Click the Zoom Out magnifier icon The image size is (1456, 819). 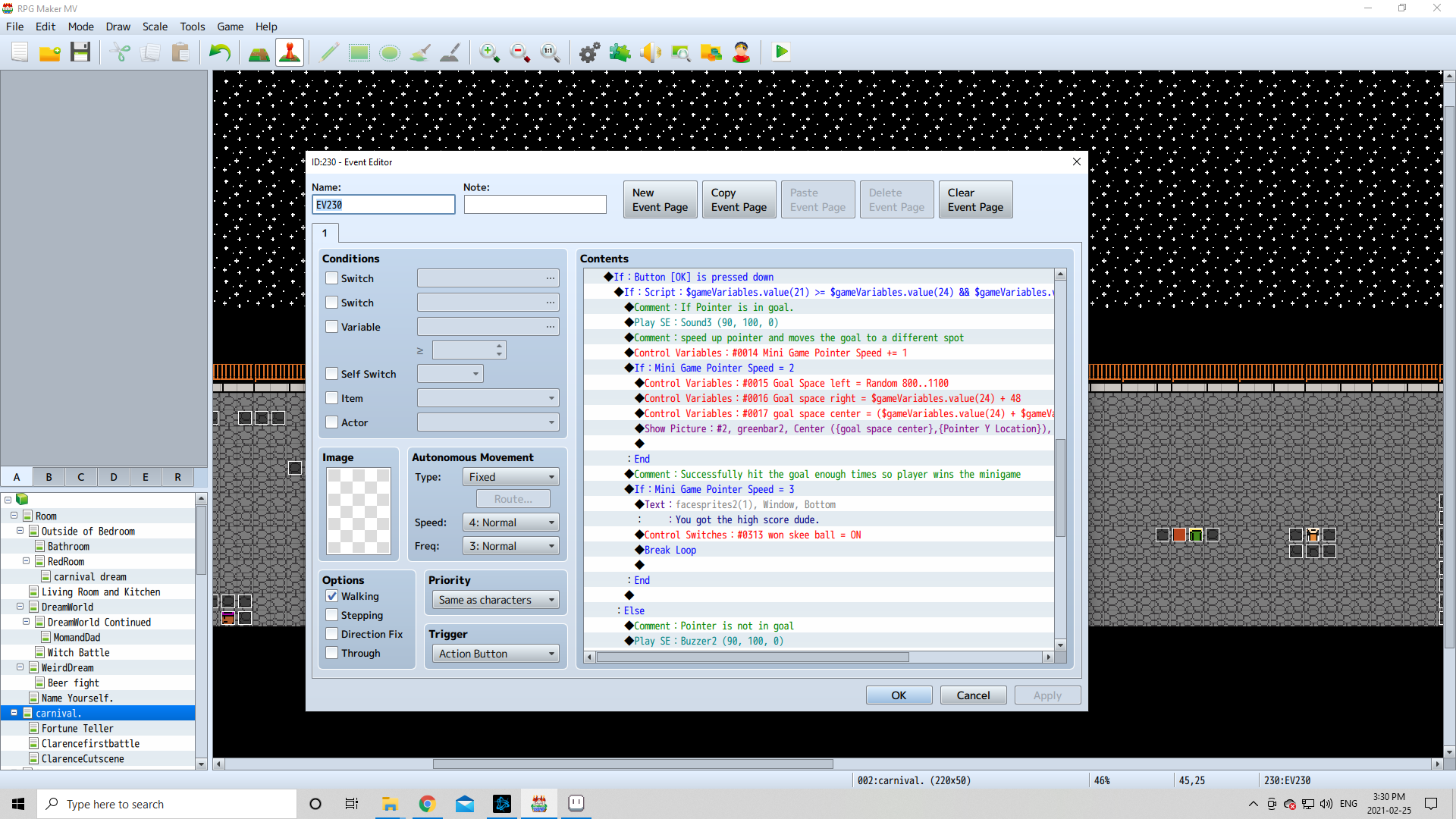point(520,52)
